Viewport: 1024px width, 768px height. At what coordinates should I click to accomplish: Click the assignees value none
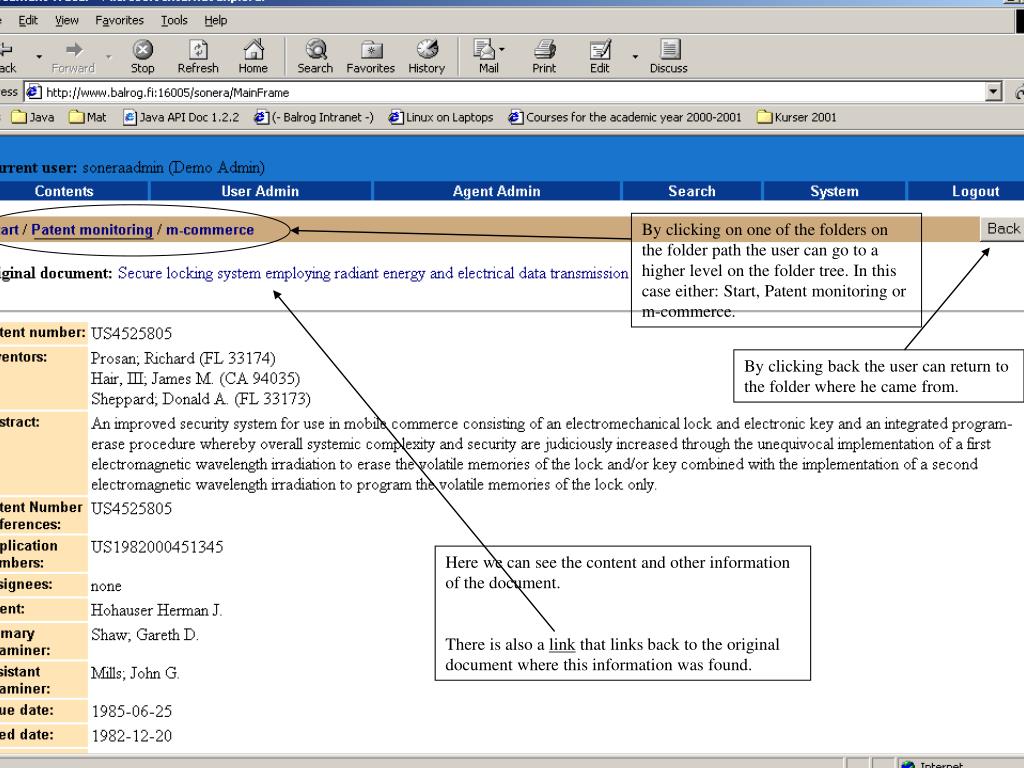point(106,586)
